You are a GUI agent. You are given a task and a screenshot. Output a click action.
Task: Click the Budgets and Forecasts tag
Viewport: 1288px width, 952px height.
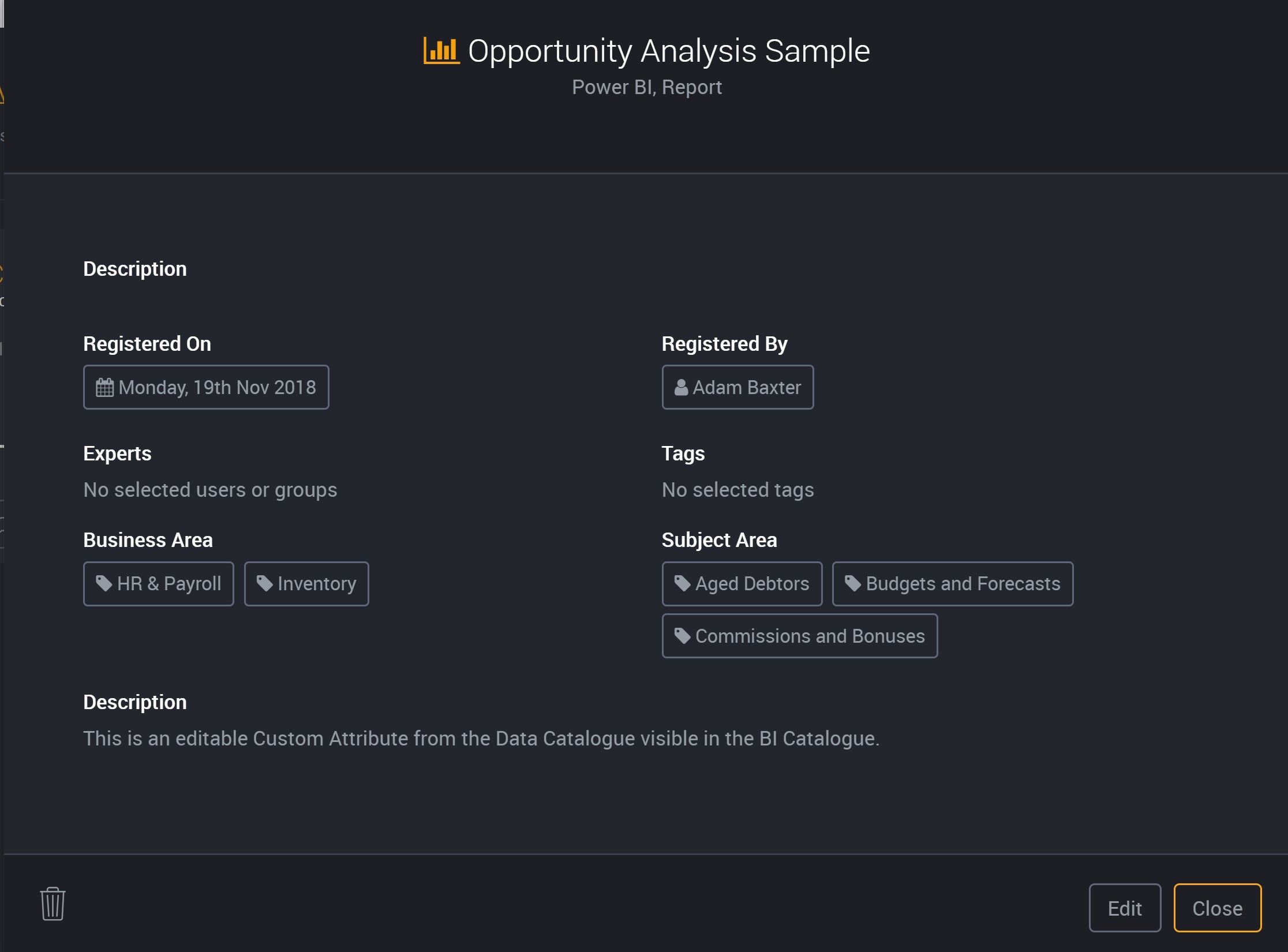tap(953, 584)
